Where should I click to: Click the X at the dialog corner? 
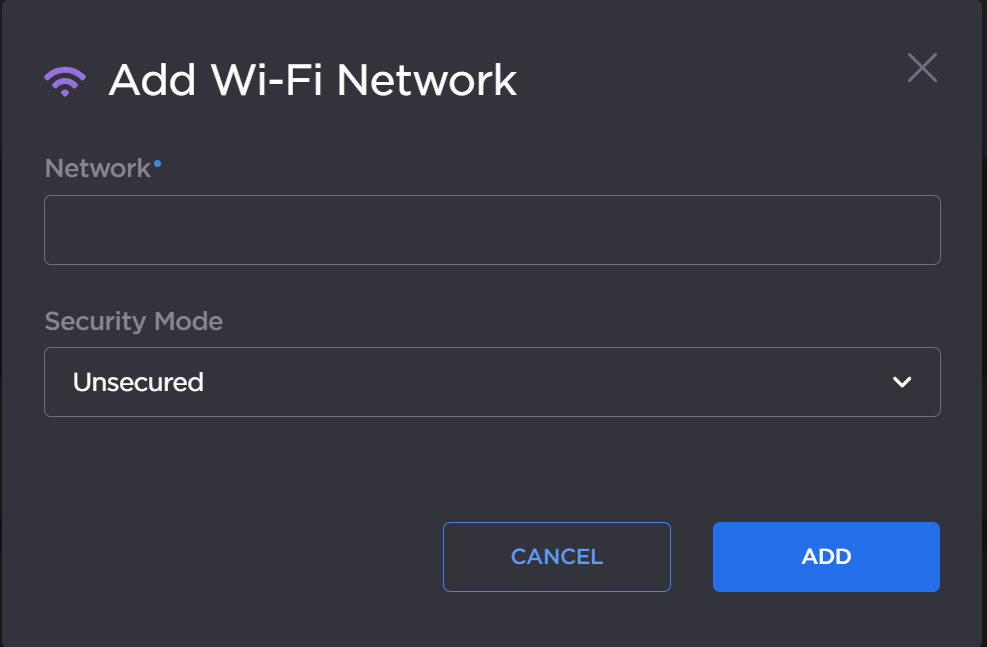[921, 68]
